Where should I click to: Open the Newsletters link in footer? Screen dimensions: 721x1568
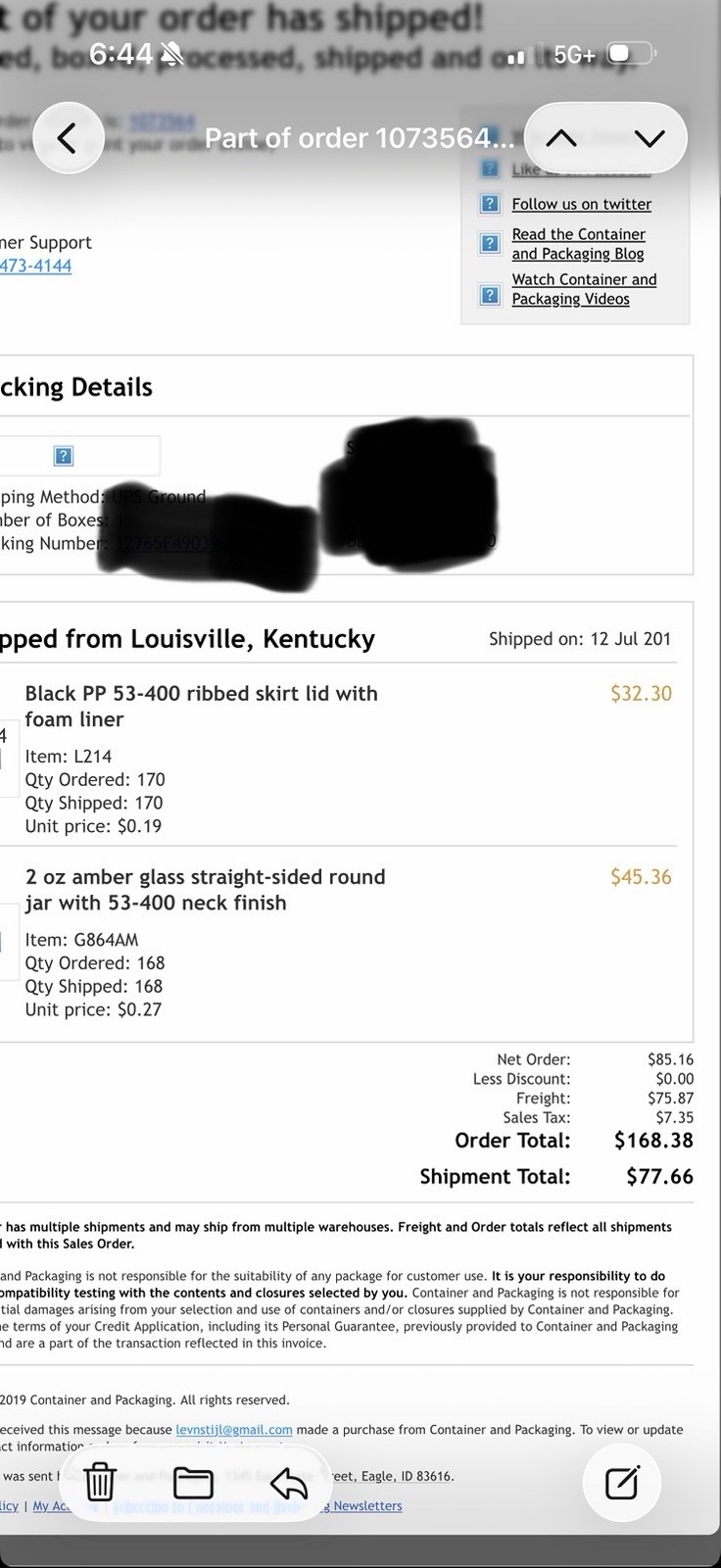[x=367, y=1506]
